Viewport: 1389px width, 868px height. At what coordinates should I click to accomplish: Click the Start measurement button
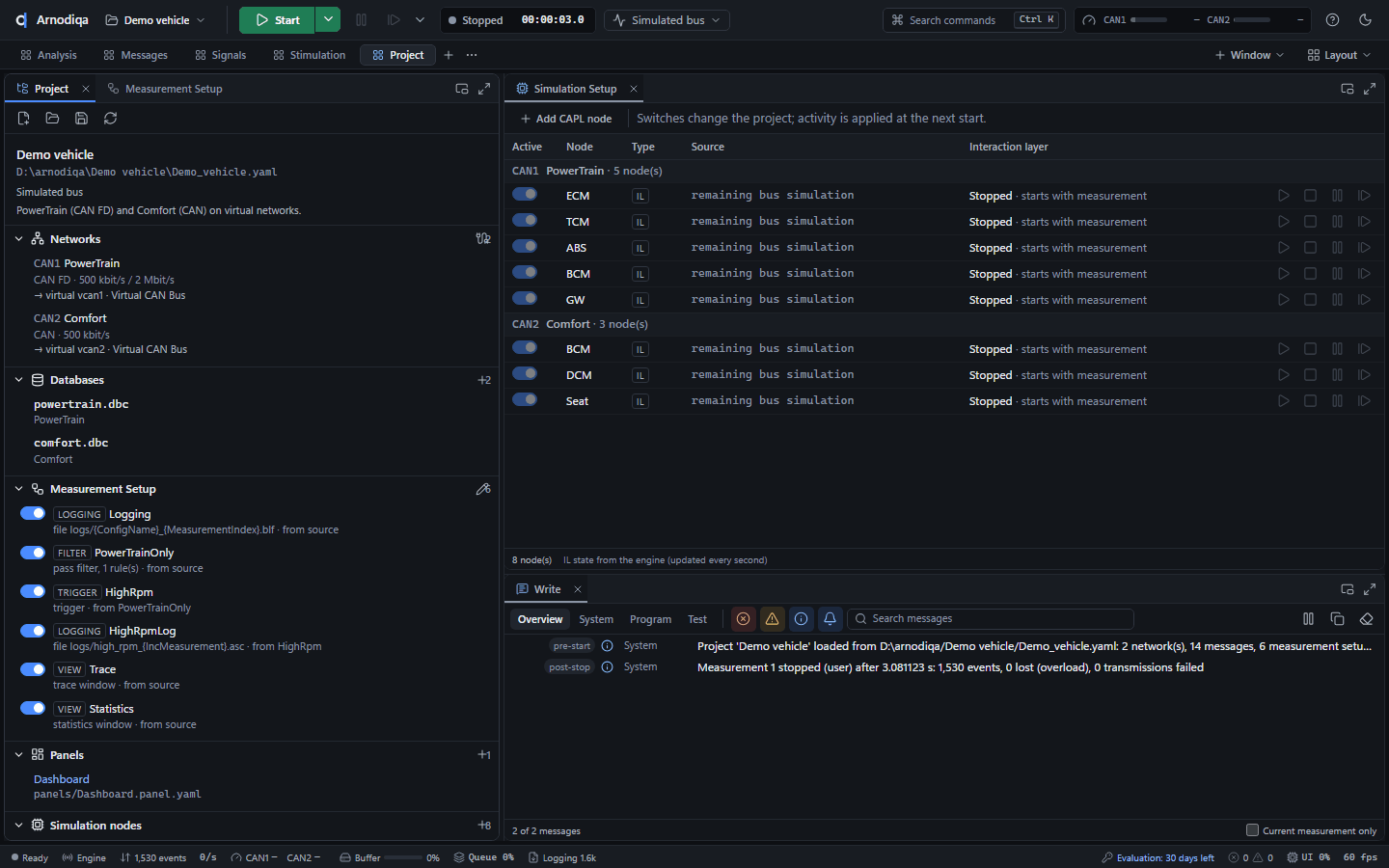(x=278, y=20)
